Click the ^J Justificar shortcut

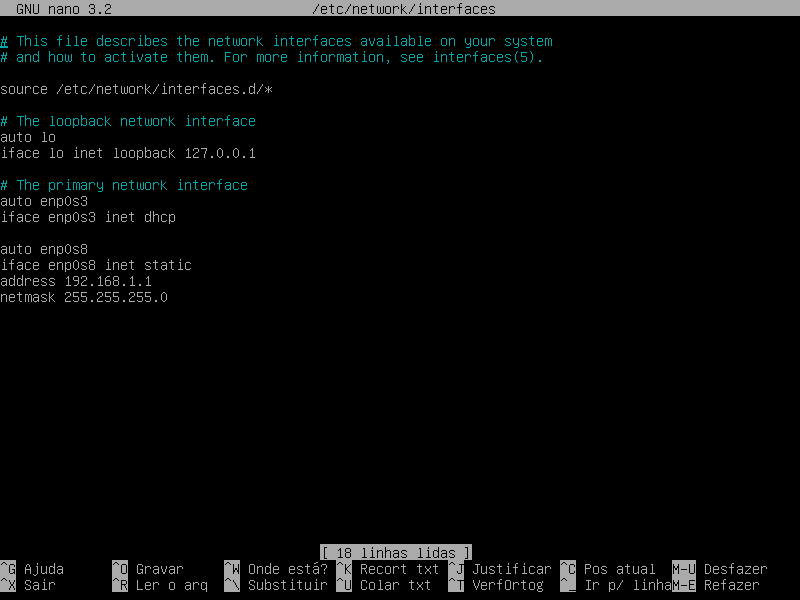pyautogui.click(x=500, y=569)
